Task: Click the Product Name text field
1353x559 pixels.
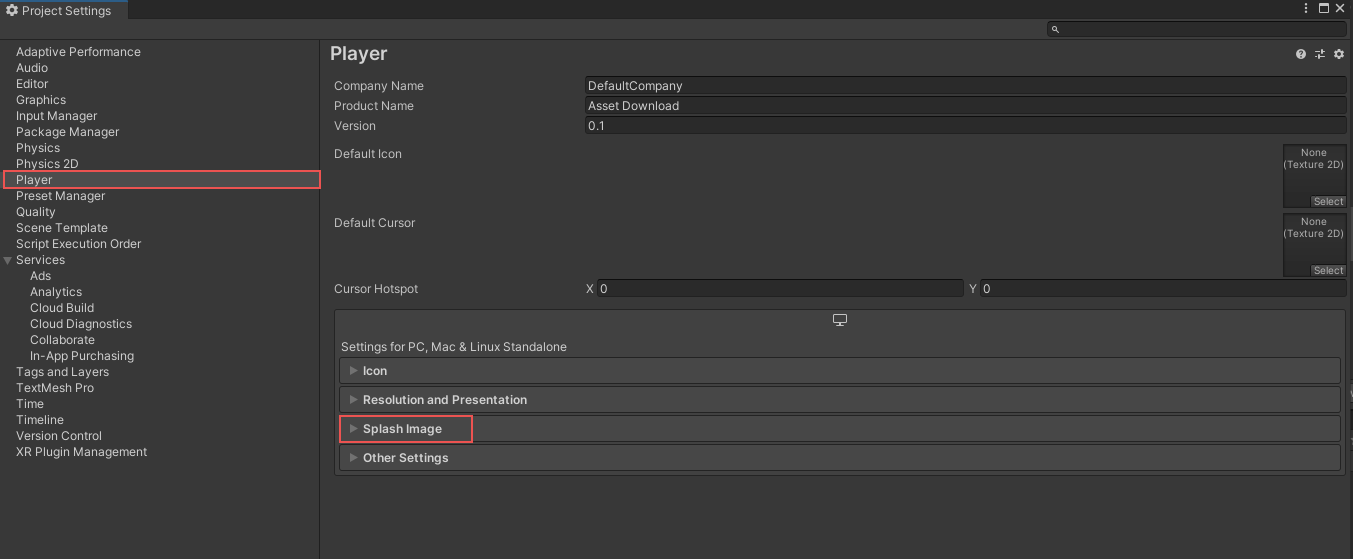Action: 965,106
